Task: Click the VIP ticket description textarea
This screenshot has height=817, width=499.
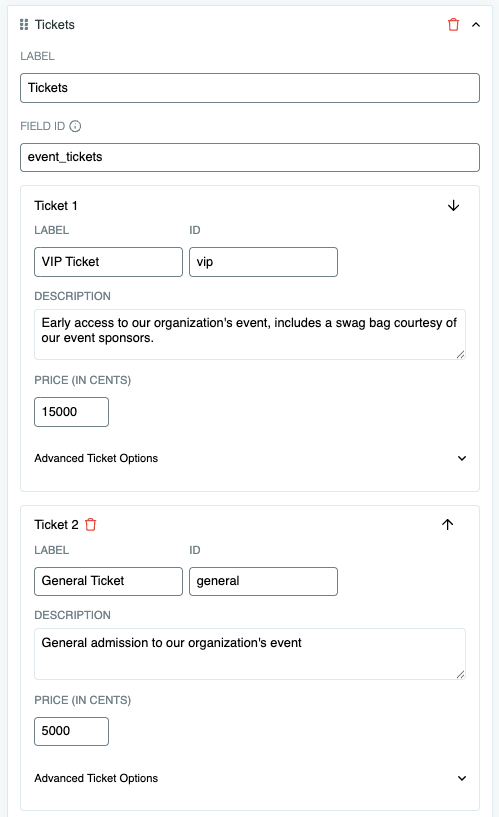Action: (x=250, y=334)
